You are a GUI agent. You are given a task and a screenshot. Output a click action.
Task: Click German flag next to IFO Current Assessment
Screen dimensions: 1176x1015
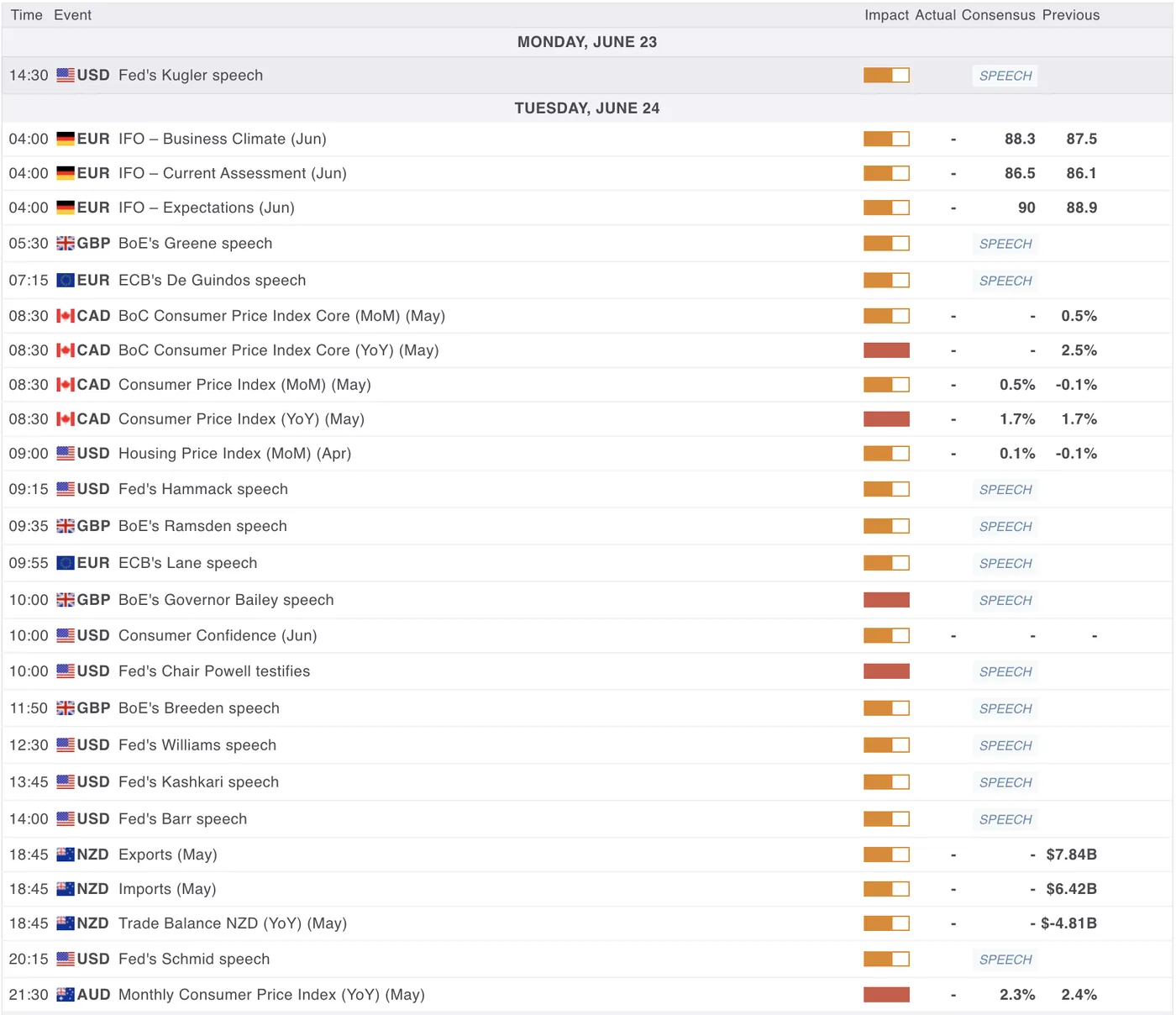point(66,173)
